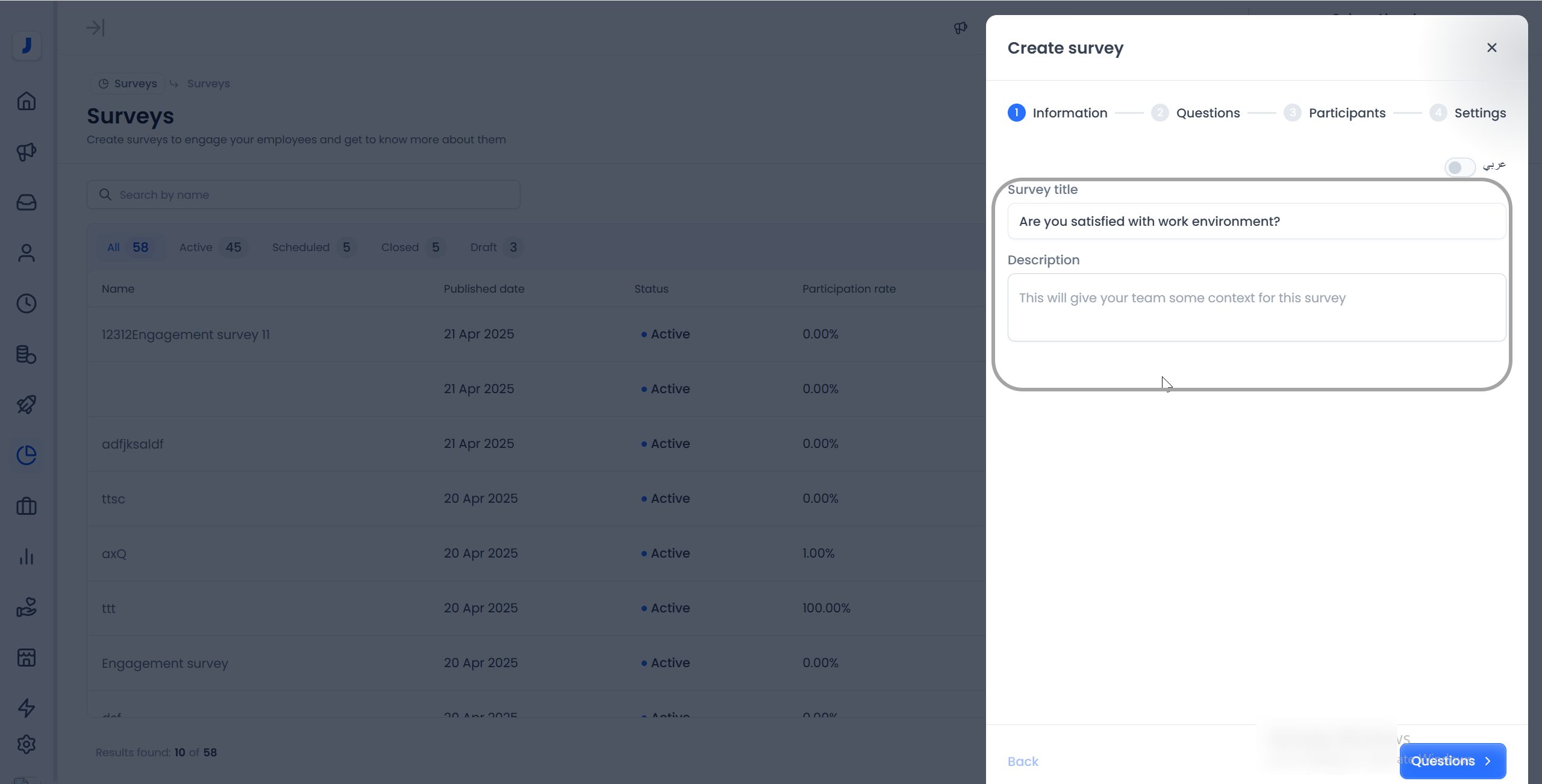
Task: Click the bar chart reports icon
Action: 27,556
